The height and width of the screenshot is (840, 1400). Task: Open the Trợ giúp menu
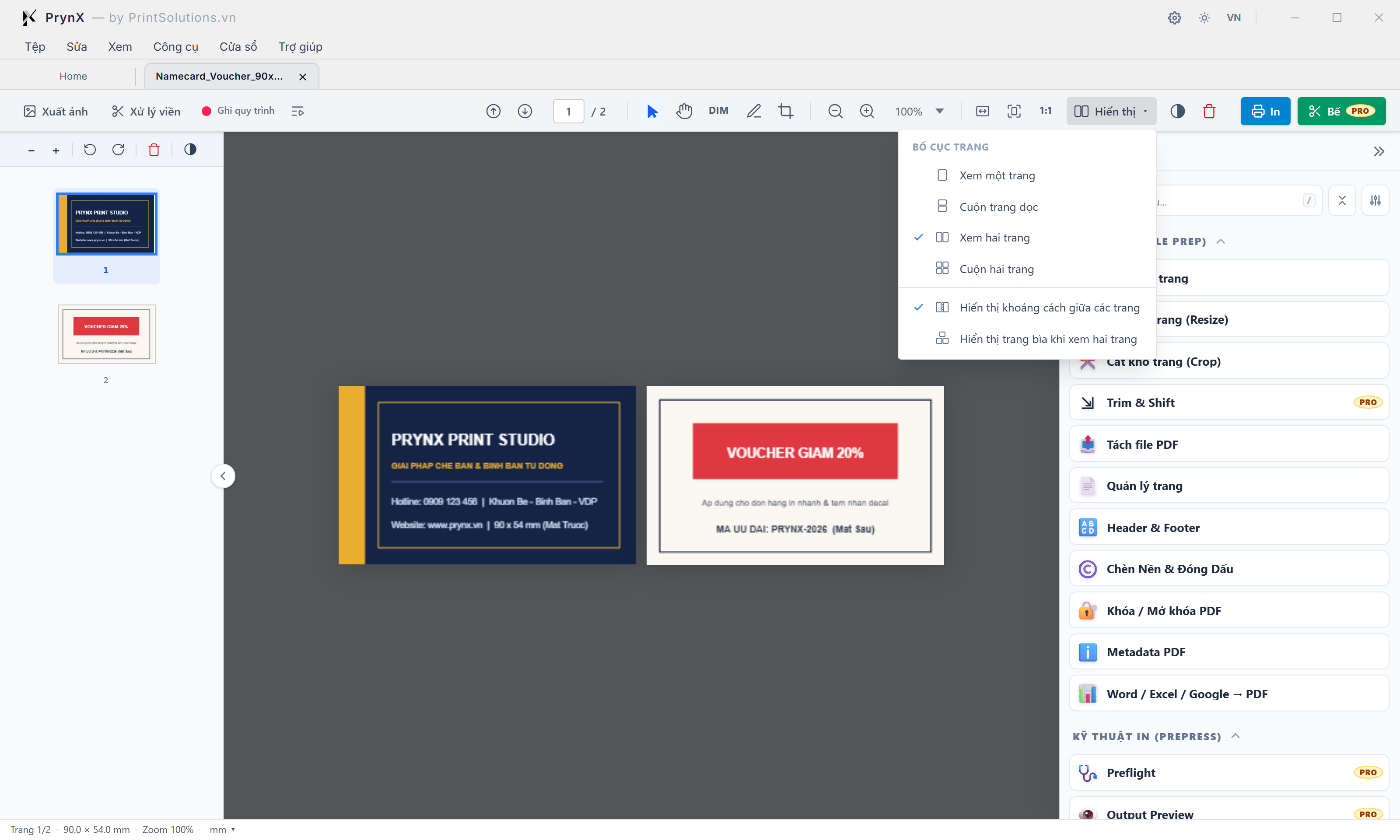300,46
